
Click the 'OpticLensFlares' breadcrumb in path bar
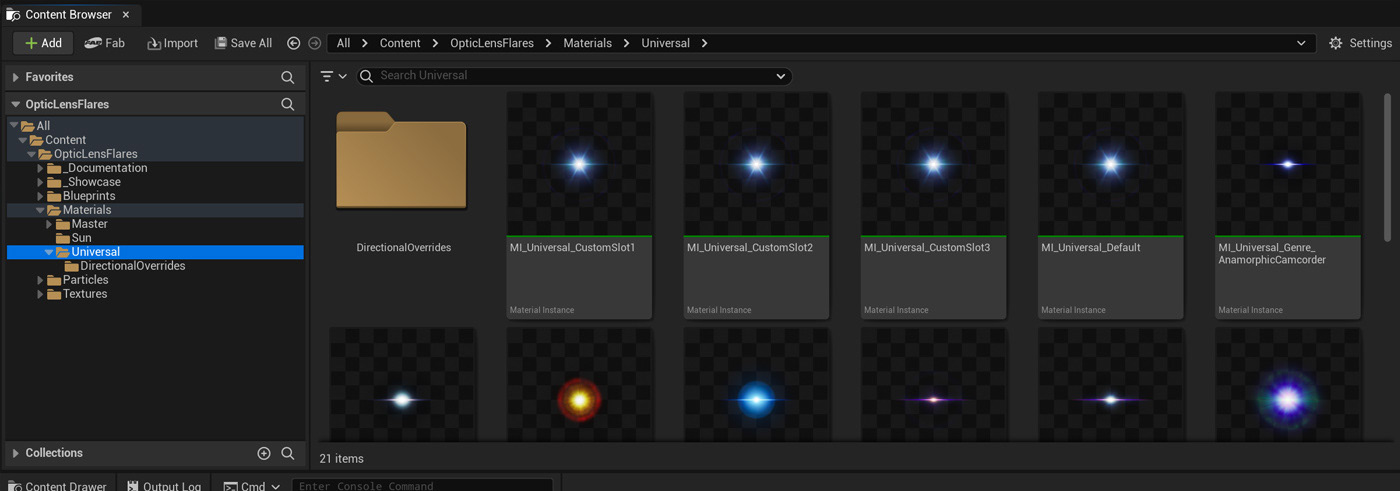492,43
